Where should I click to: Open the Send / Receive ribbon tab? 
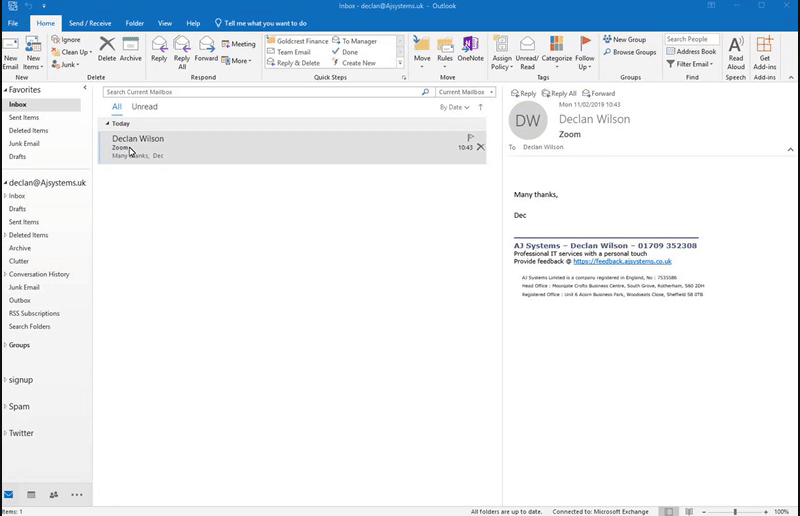point(89,22)
